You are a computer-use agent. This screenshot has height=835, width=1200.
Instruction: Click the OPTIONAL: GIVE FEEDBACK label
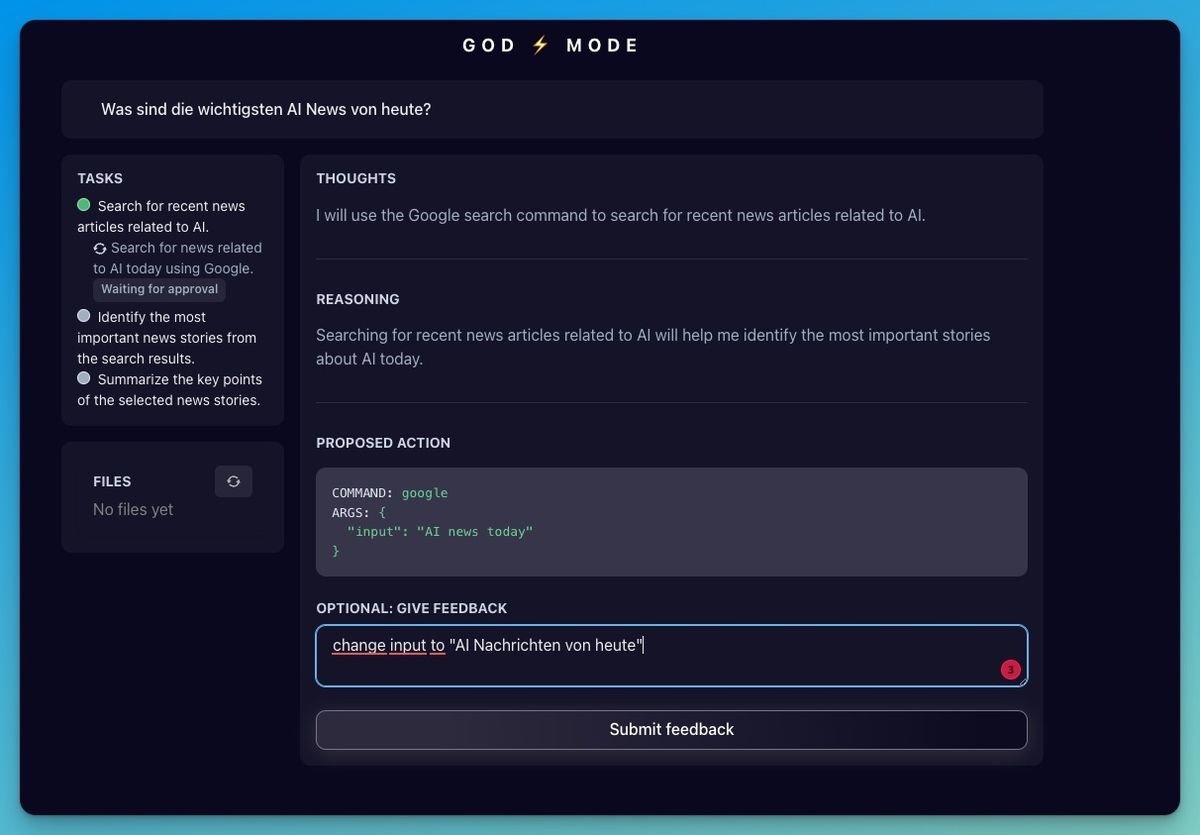(412, 608)
